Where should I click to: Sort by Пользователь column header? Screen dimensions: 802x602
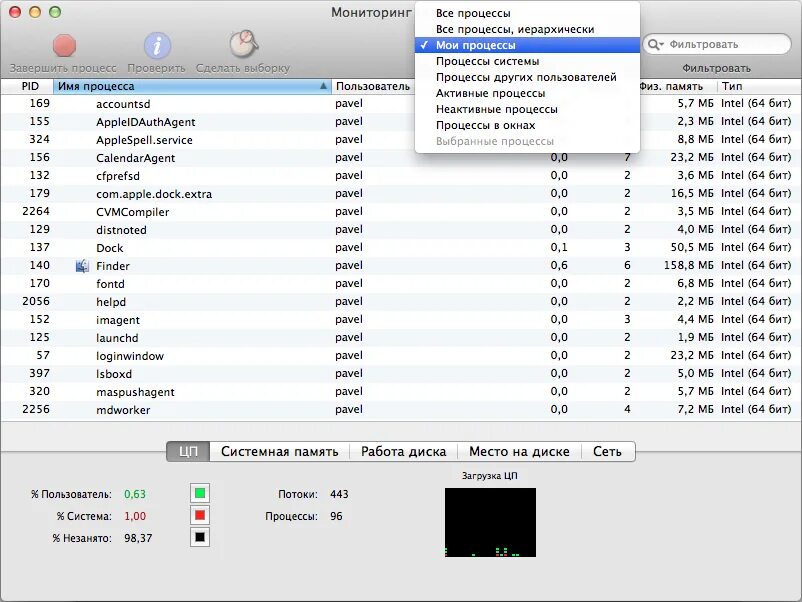[x=373, y=86]
